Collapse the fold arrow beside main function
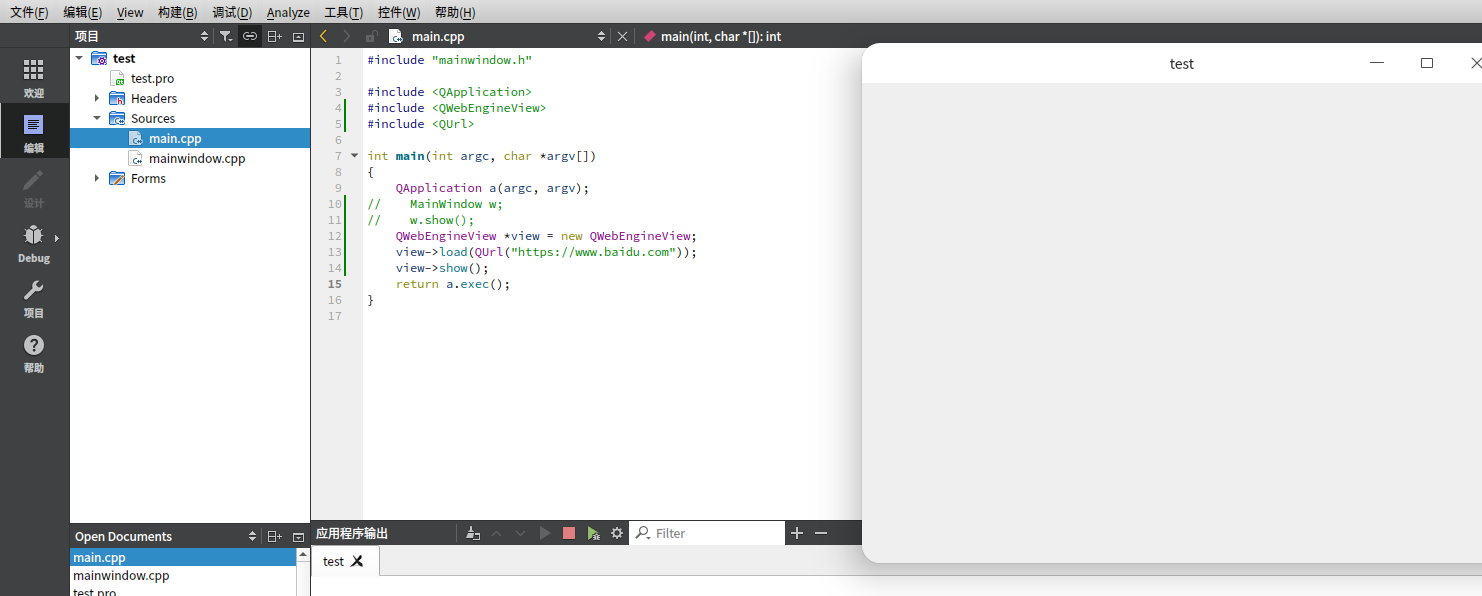Screen dimensions: 1482x596 354,156
